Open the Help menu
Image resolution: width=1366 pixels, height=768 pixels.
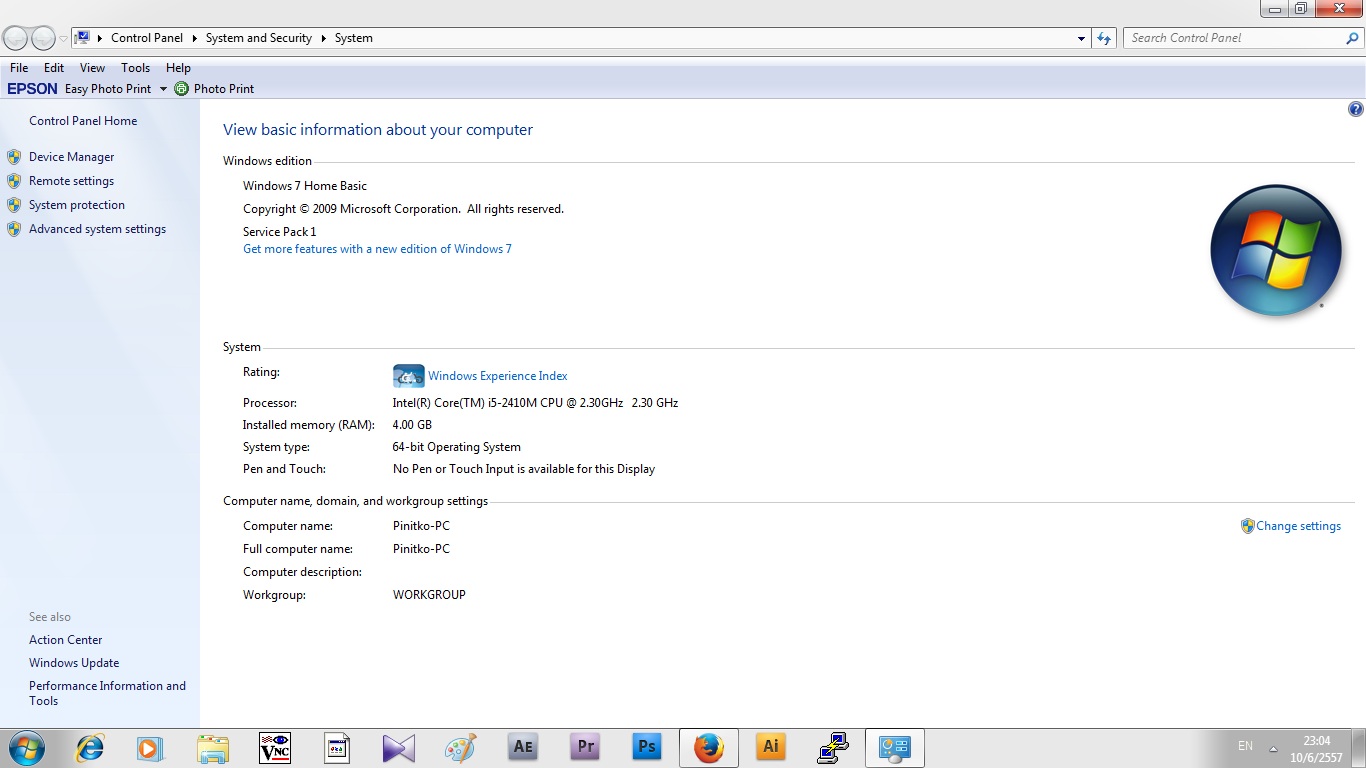(x=178, y=68)
